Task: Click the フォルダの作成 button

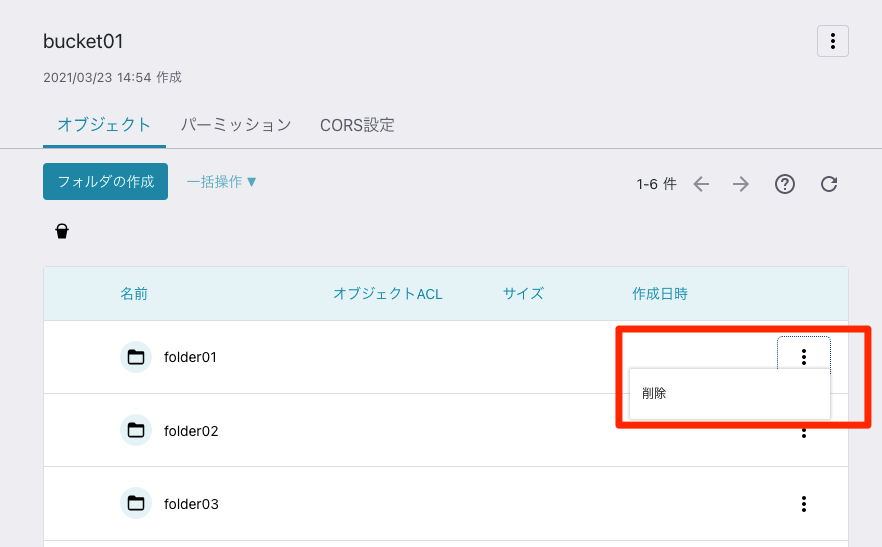Action: (x=105, y=181)
